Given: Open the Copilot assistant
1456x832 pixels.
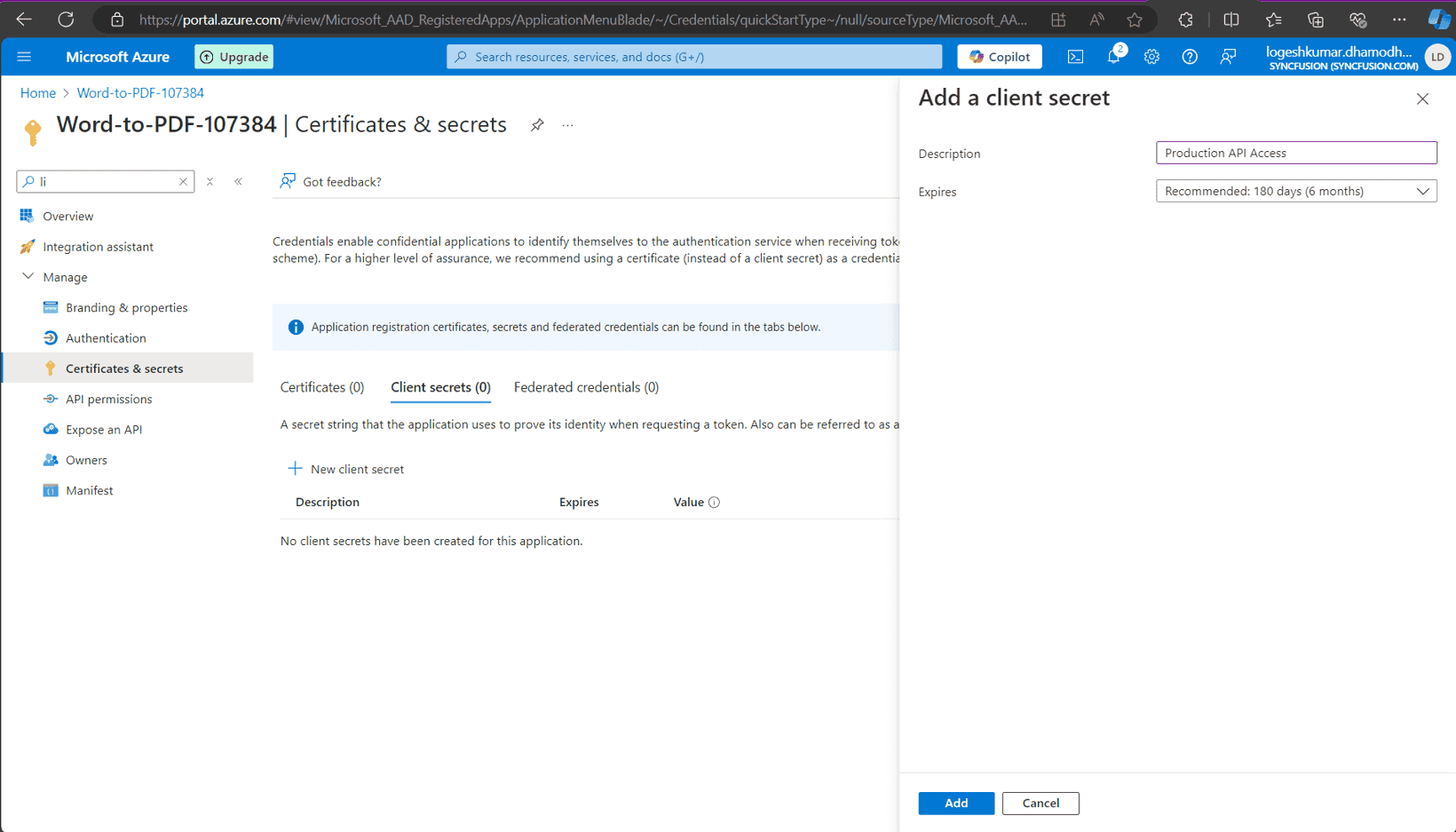Looking at the screenshot, I should (x=999, y=56).
